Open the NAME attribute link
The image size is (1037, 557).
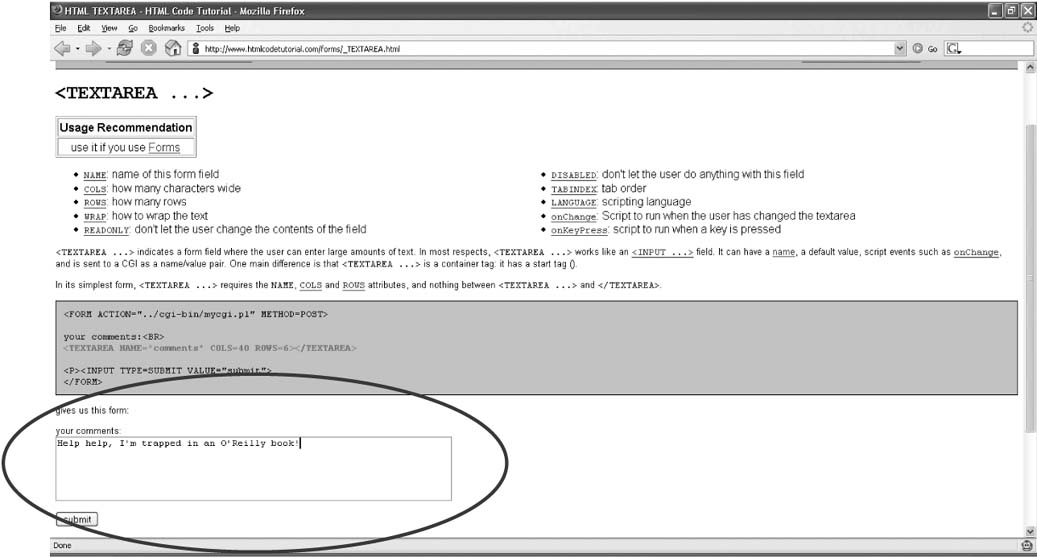(95, 175)
